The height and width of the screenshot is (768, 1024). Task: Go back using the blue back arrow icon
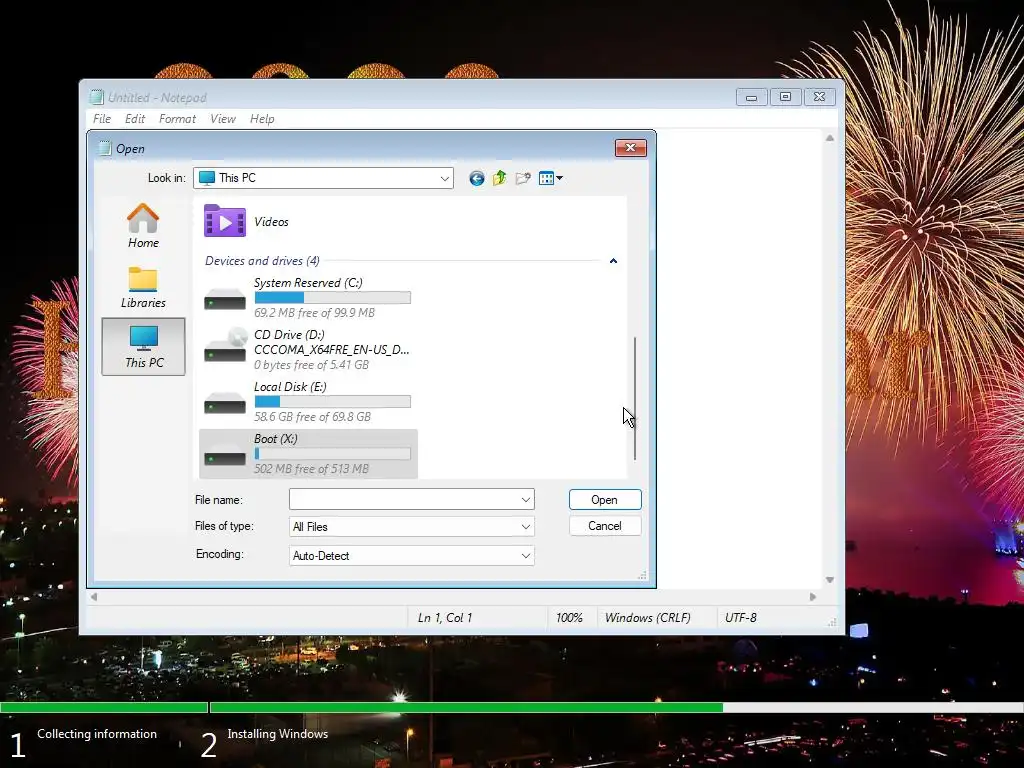[x=477, y=178]
